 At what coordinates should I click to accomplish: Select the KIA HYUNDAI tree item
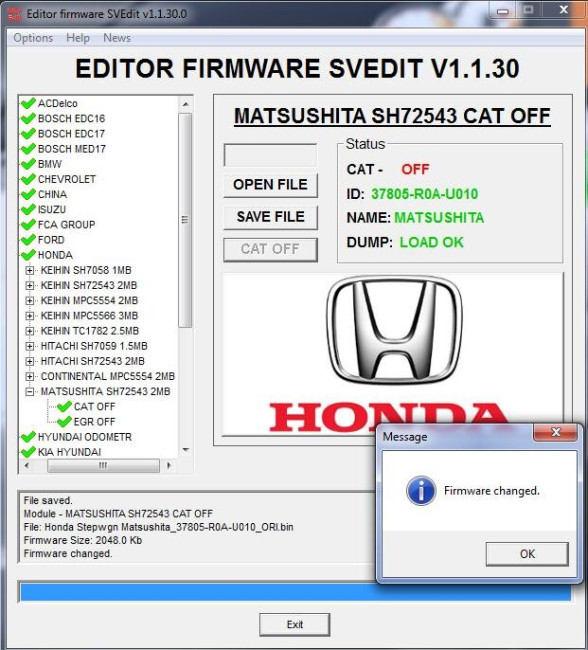pyautogui.click(x=69, y=452)
